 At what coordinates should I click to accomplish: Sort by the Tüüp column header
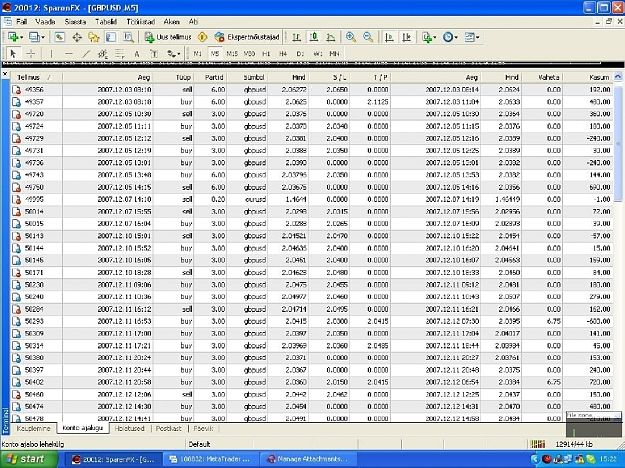(174, 77)
